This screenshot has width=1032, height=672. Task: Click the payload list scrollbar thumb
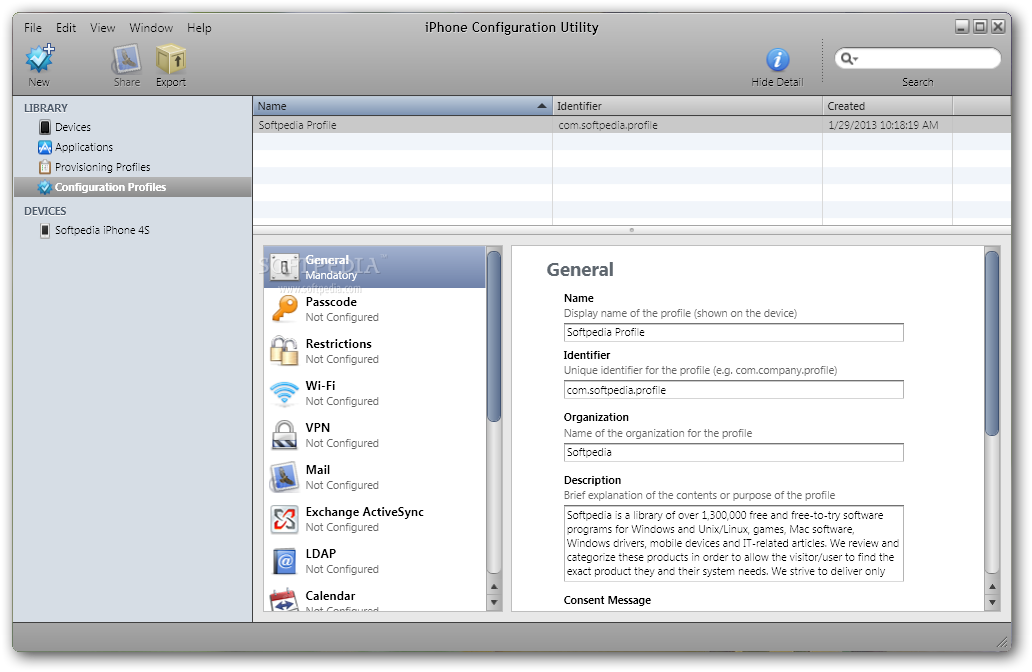(494, 336)
